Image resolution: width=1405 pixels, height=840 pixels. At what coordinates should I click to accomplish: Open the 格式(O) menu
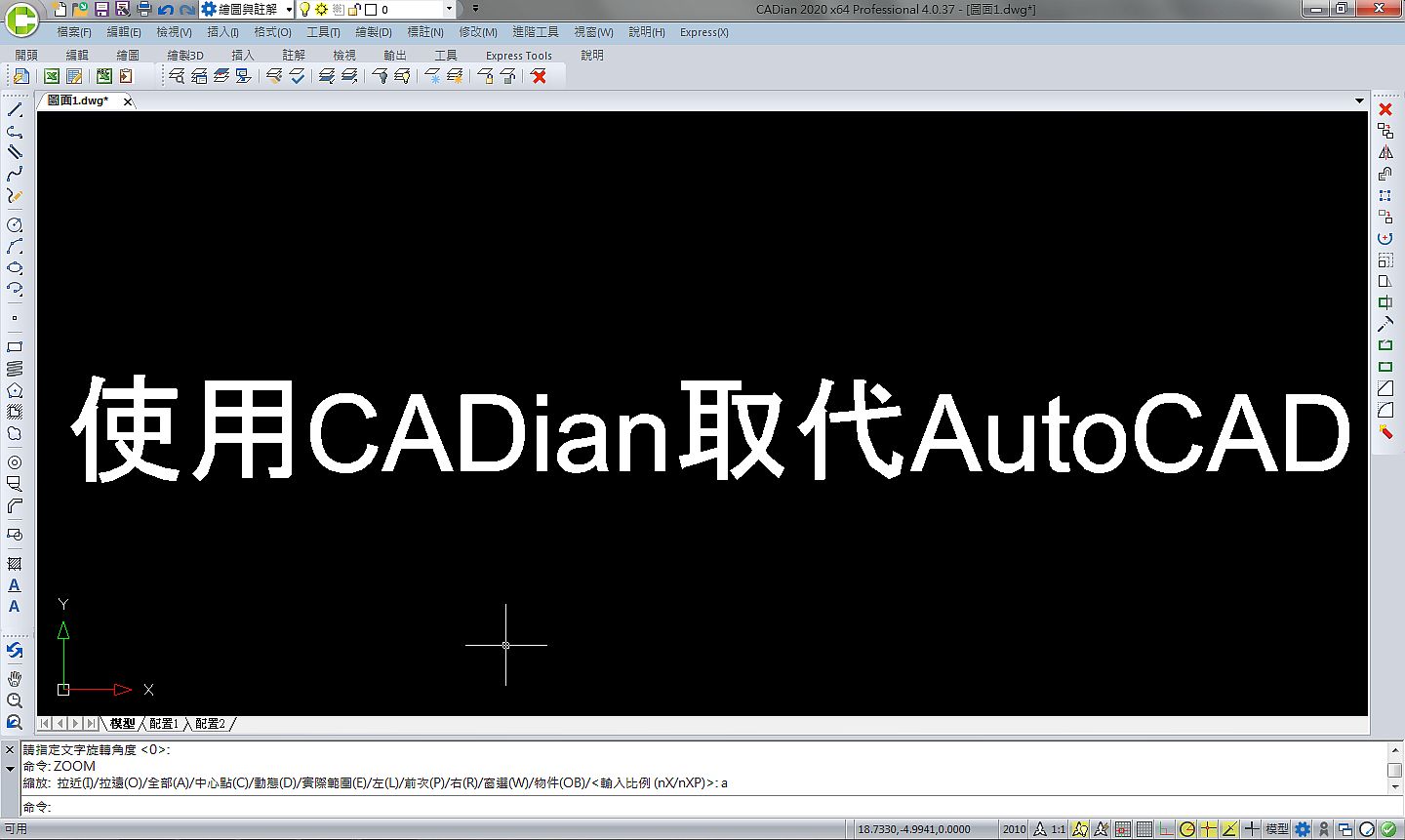pyautogui.click(x=273, y=32)
